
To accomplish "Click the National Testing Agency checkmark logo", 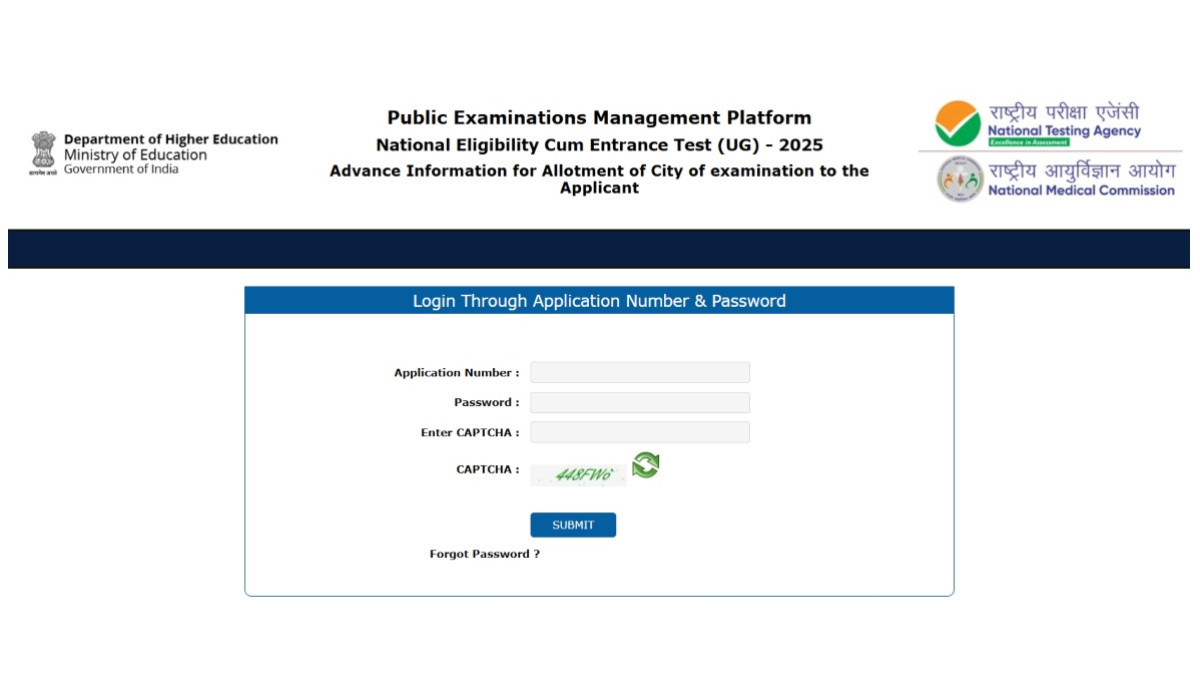I will point(957,123).
